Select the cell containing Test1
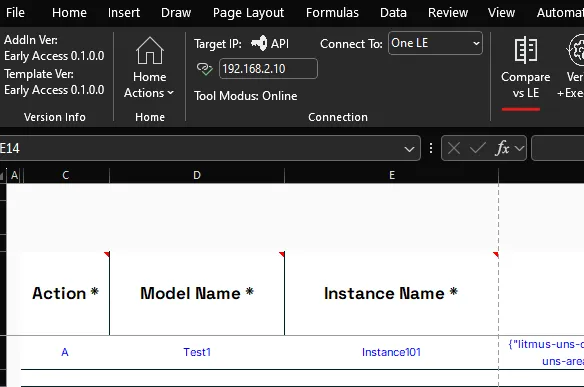584x387 pixels. click(x=197, y=352)
